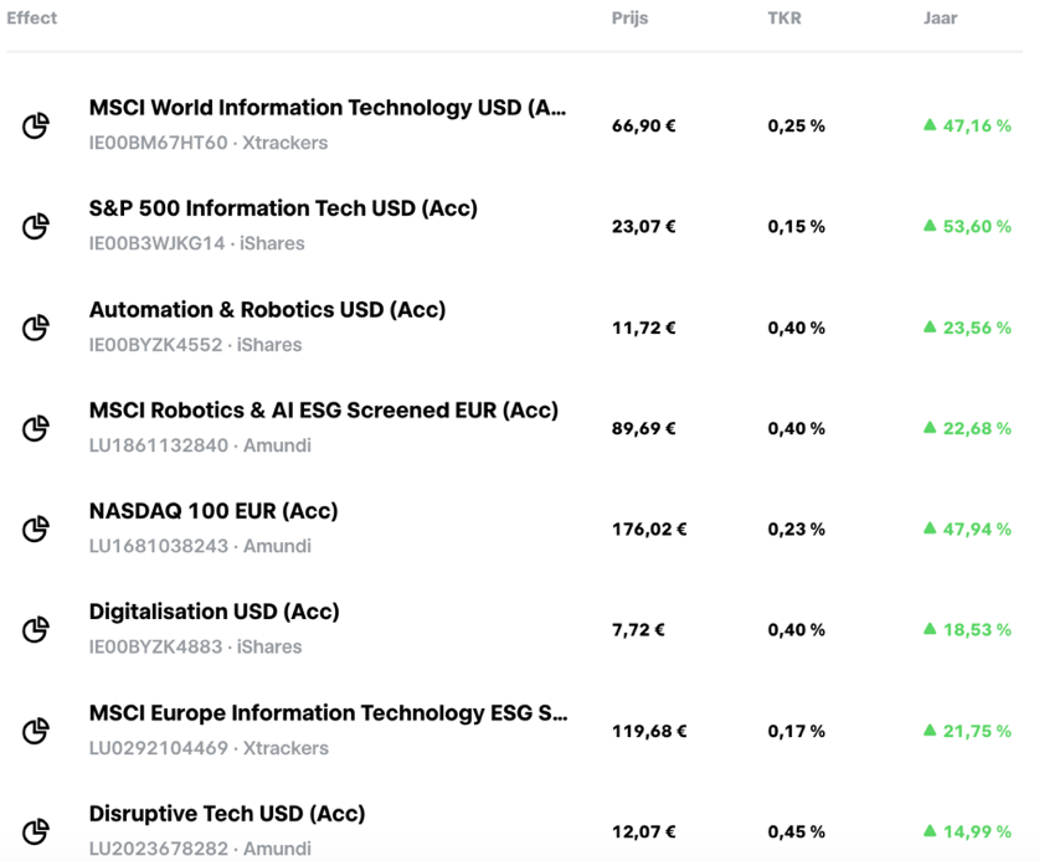Open Disruptive Tech USD (Acc) fund details

click(227, 815)
